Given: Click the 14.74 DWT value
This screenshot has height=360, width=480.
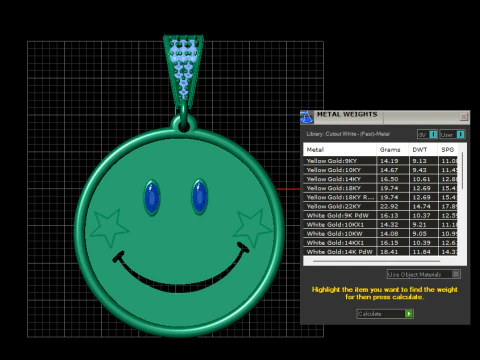Looking at the screenshot, I should (421, 206).
